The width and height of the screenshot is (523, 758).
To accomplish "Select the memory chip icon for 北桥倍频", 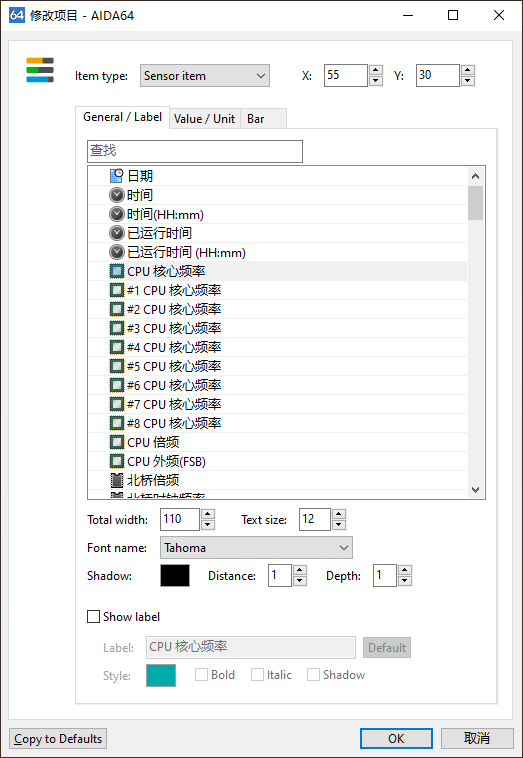I will point(116,480).
